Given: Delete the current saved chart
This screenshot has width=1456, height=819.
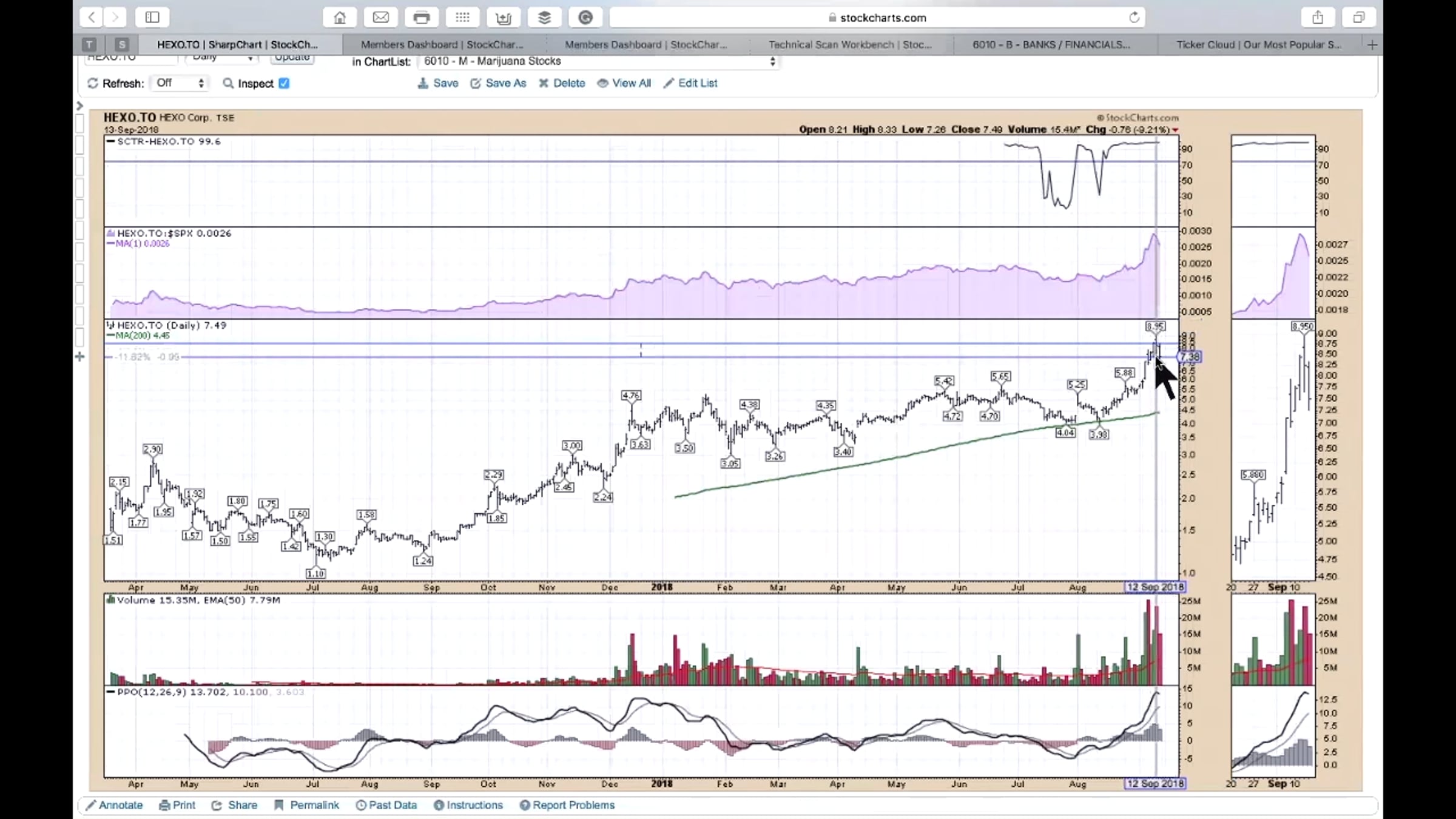Looking at the screenshot, I should click(562, 83).
